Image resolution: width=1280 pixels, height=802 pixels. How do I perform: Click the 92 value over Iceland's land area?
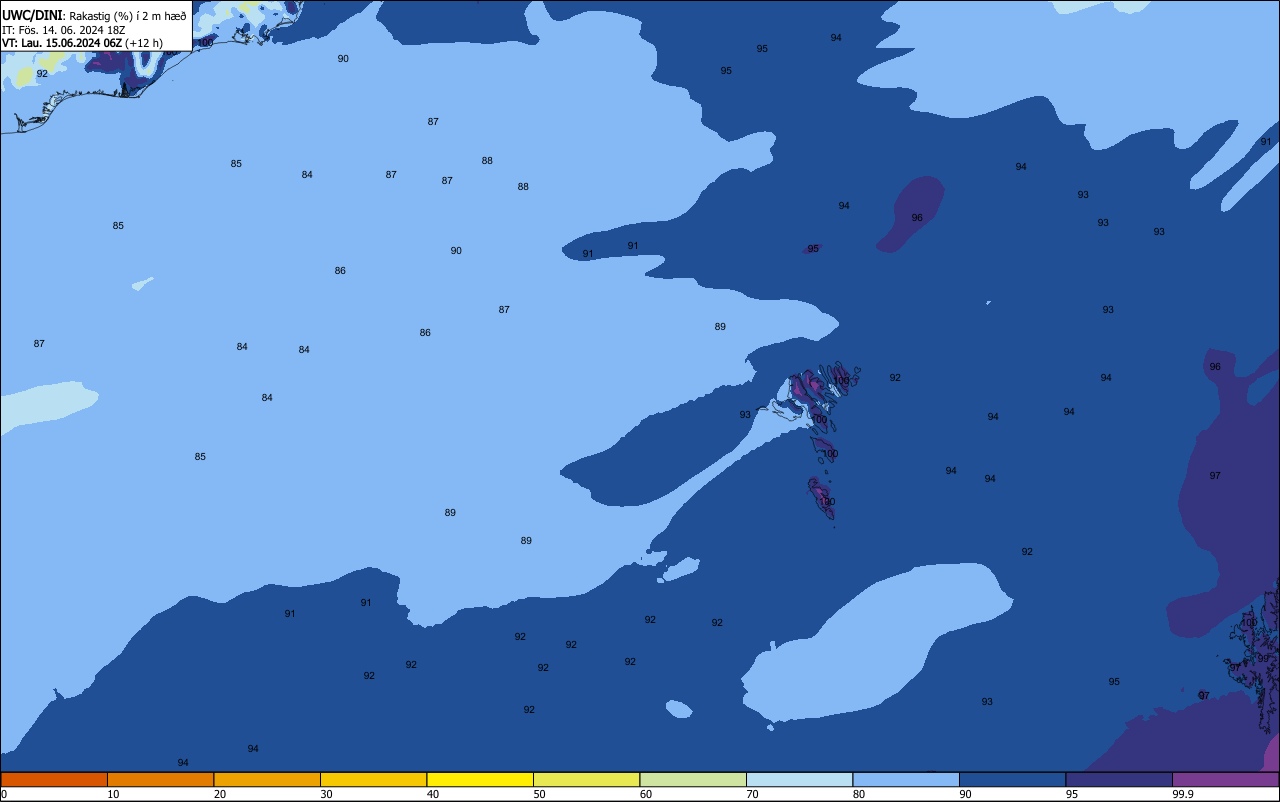point(42,74)
